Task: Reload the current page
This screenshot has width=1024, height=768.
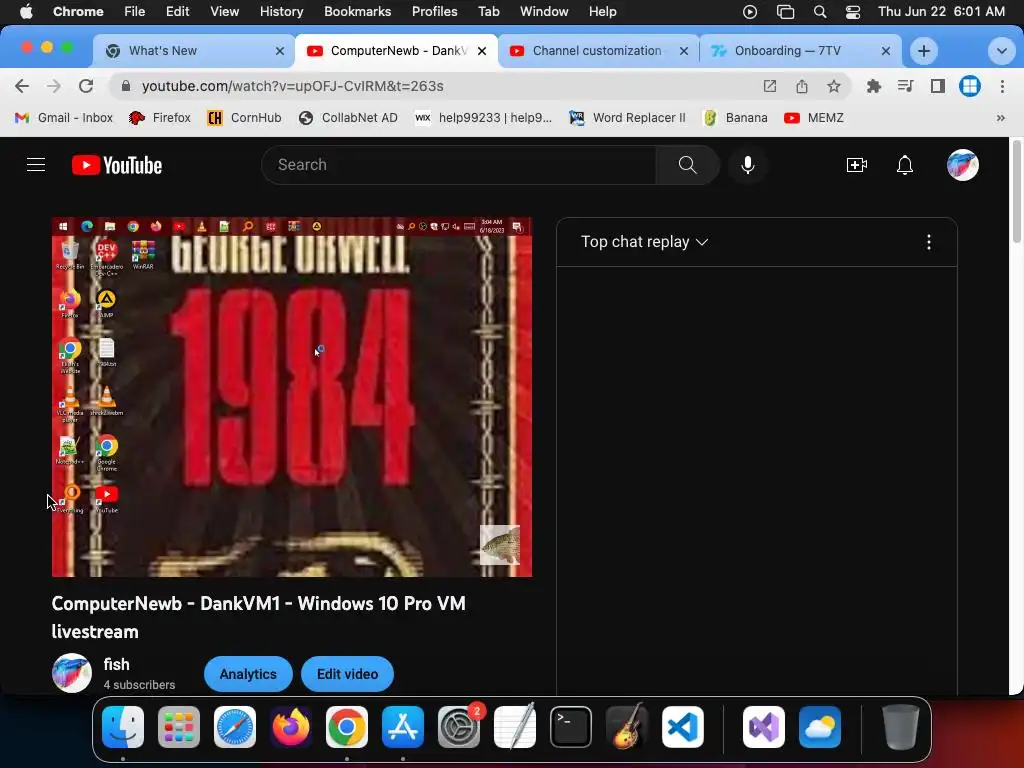Action: (x=86, y=86)
